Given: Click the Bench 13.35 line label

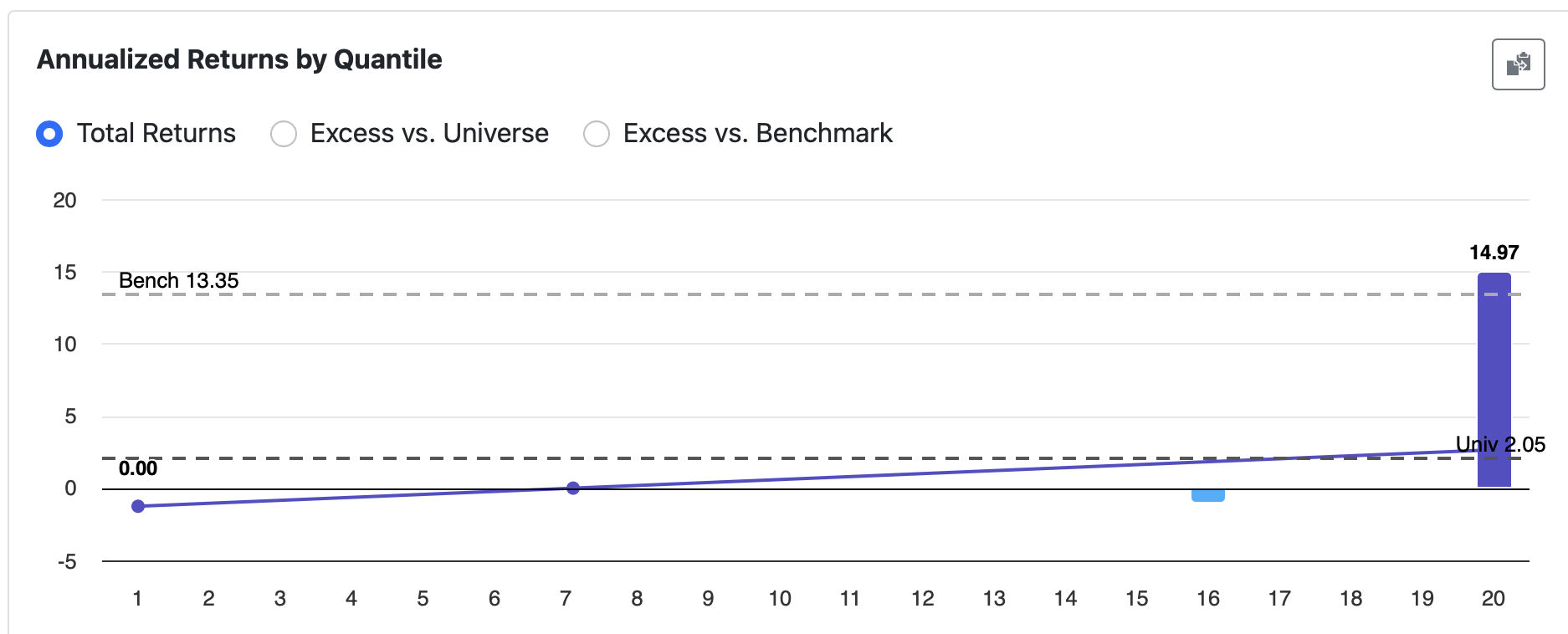Looking at the screenshot, I should 178,280.
